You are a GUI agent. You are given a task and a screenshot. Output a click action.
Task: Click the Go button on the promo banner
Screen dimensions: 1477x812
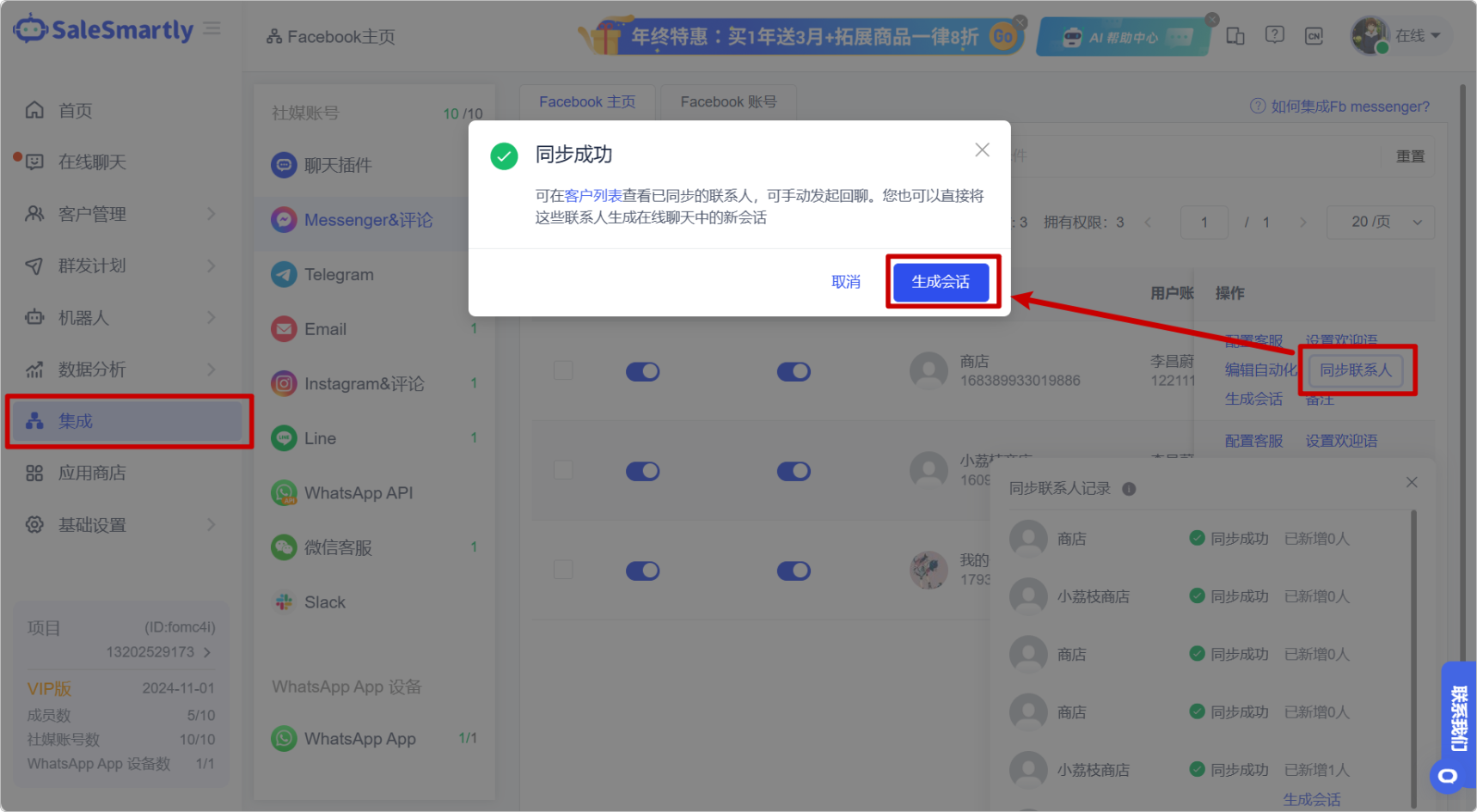point(1002,37)
